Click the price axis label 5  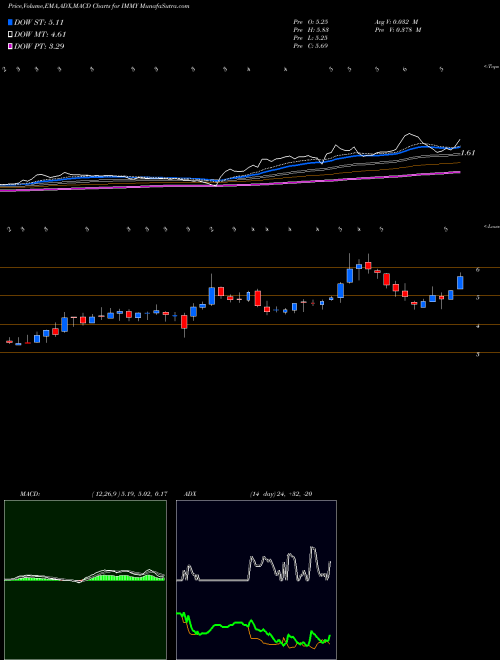point(478,298)
